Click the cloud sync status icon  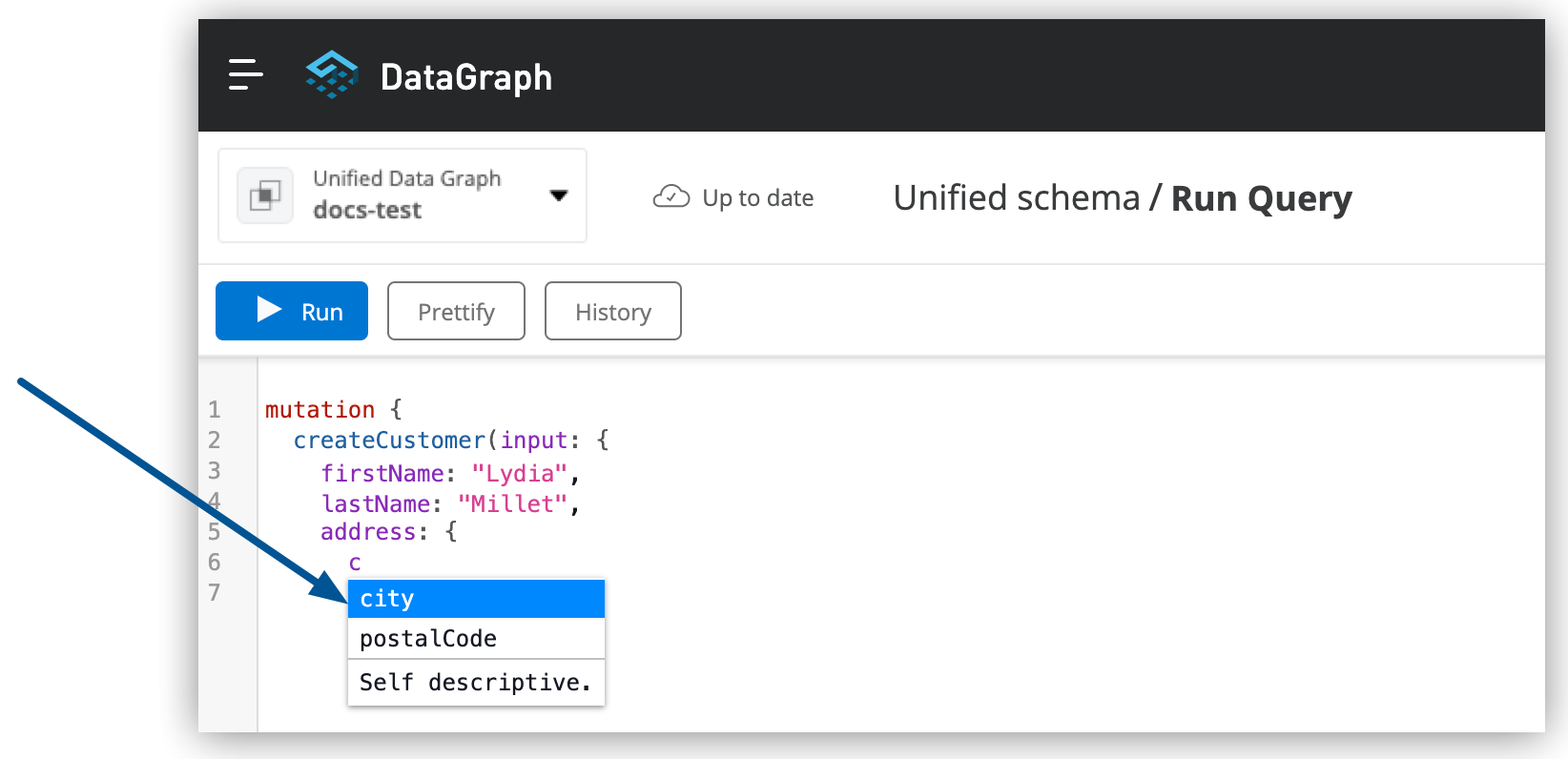[x=671, y=197]
